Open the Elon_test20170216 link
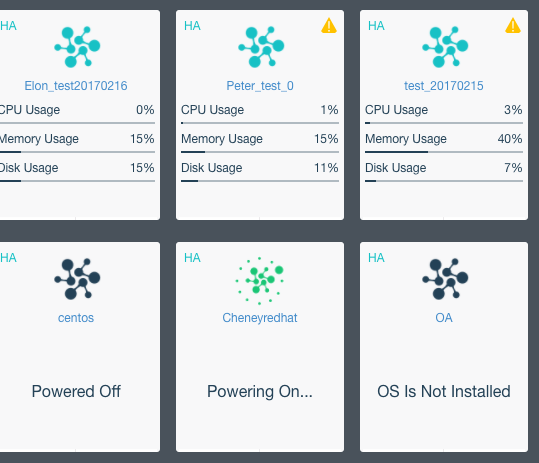The width and height of the screenshot is (539, 463). tap(76, 86)
